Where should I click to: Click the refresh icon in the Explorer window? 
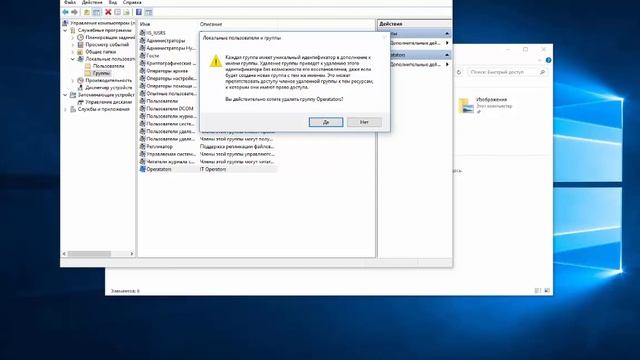(x=459, y=72)
